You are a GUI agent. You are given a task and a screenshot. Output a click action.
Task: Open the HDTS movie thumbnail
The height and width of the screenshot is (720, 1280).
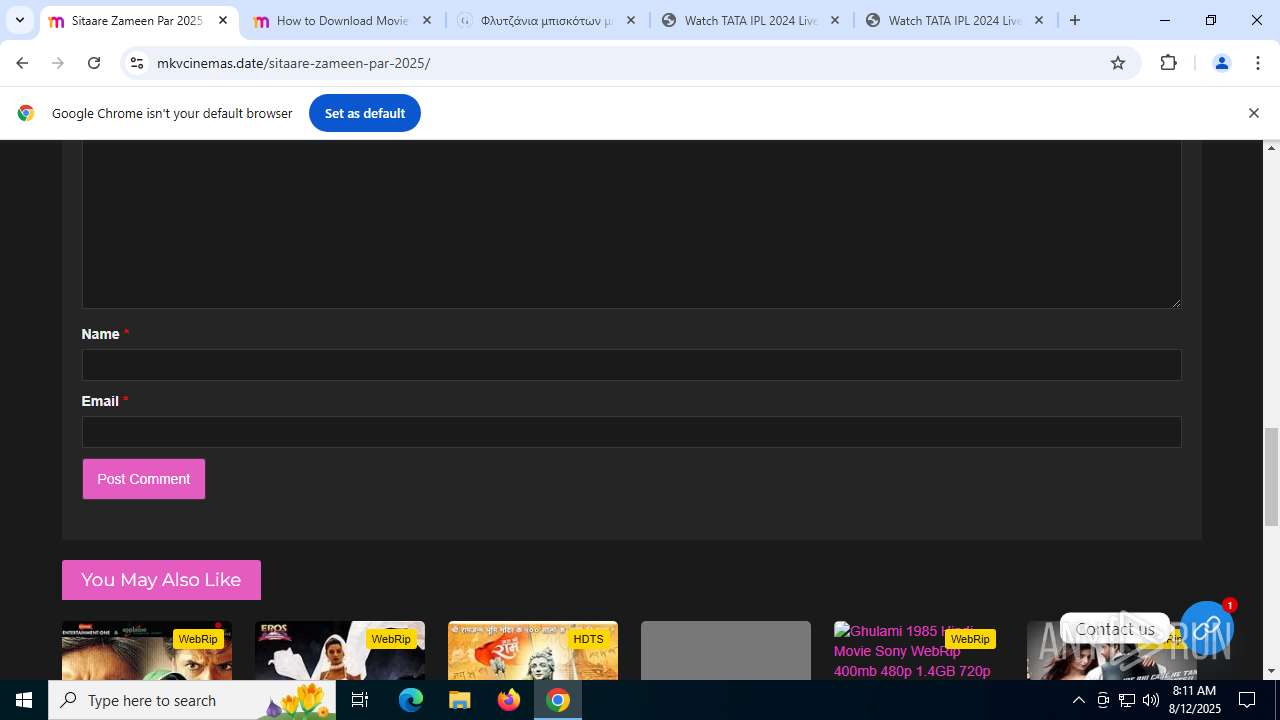coord(533,650)
